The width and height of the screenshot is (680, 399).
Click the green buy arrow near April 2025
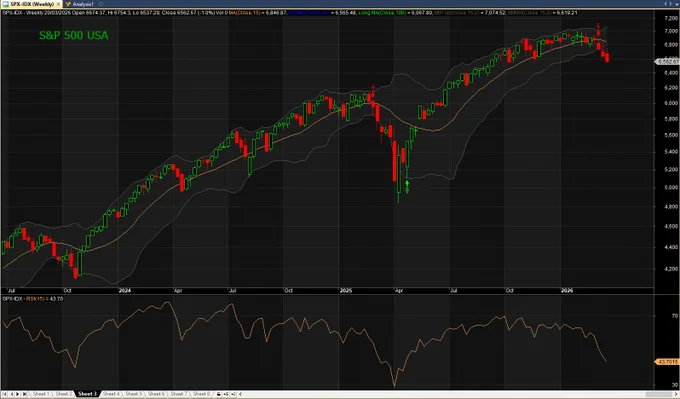click(x=407, y=186)
